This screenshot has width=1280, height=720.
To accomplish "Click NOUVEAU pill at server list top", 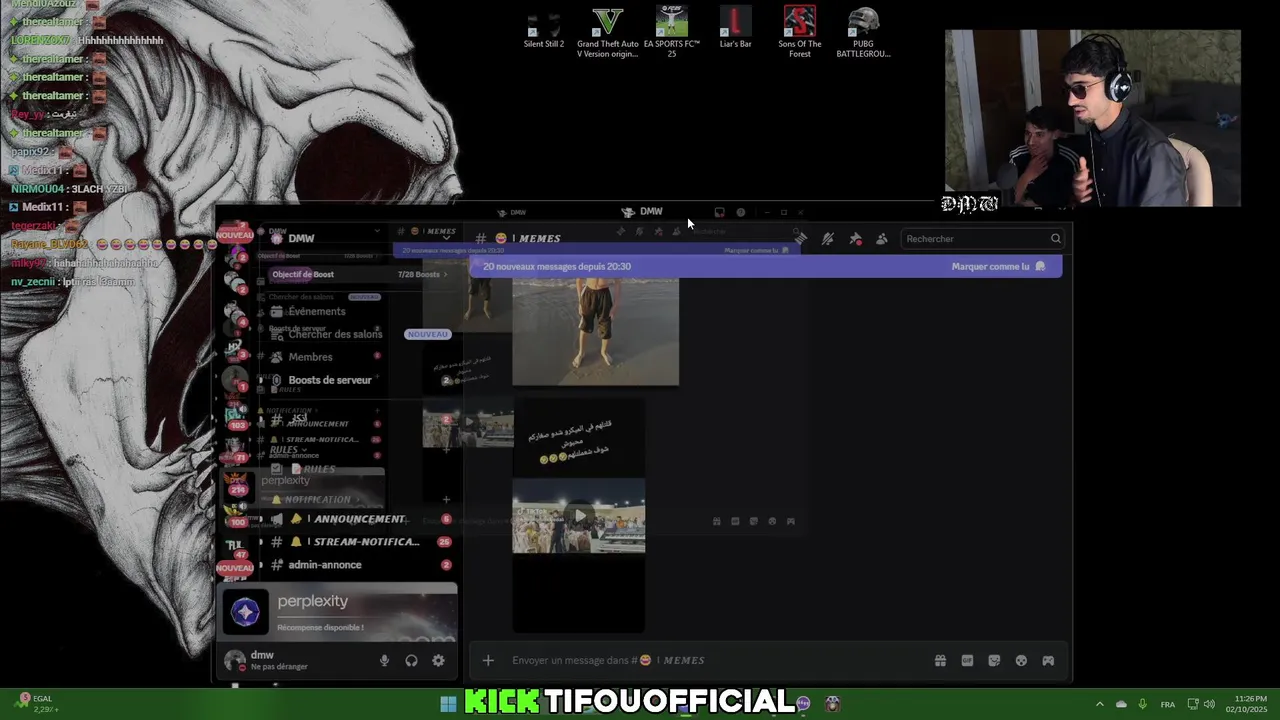I will point(235,235).
